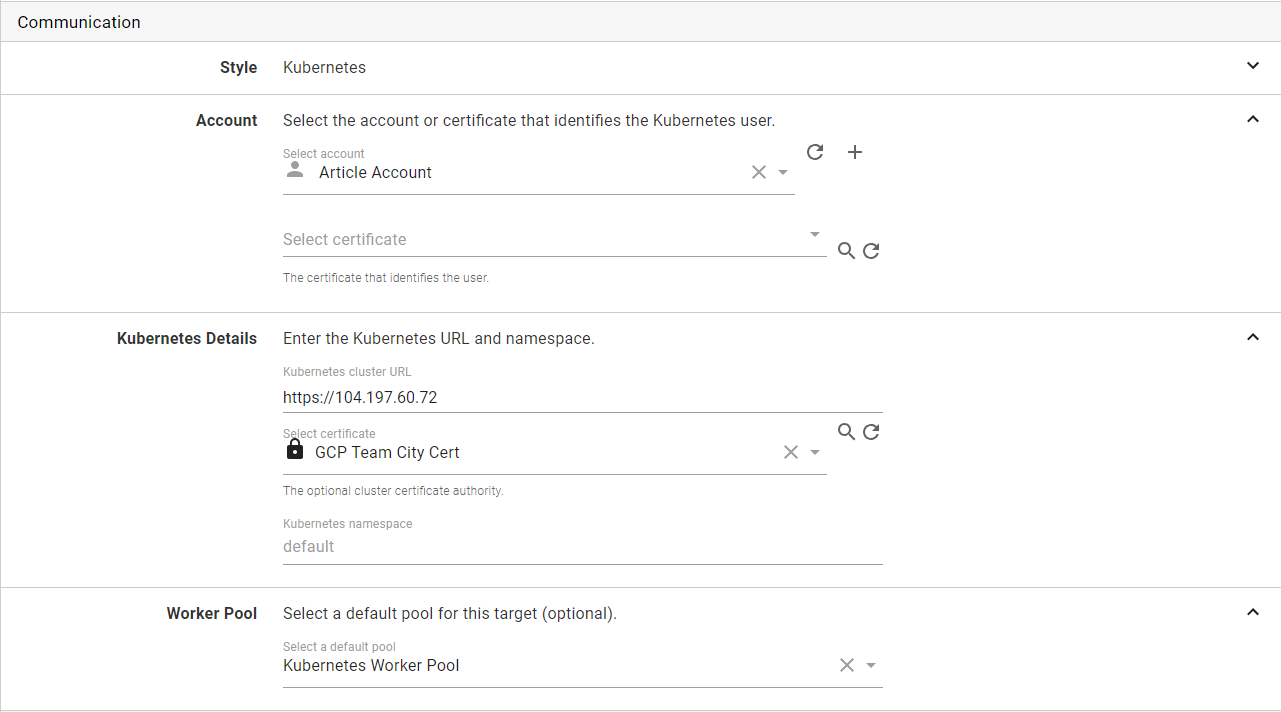Click the lock icon beside GCP Team City Cert
Screen dimensions: 1281x712
pyautogui.click(x=295, y=451)
